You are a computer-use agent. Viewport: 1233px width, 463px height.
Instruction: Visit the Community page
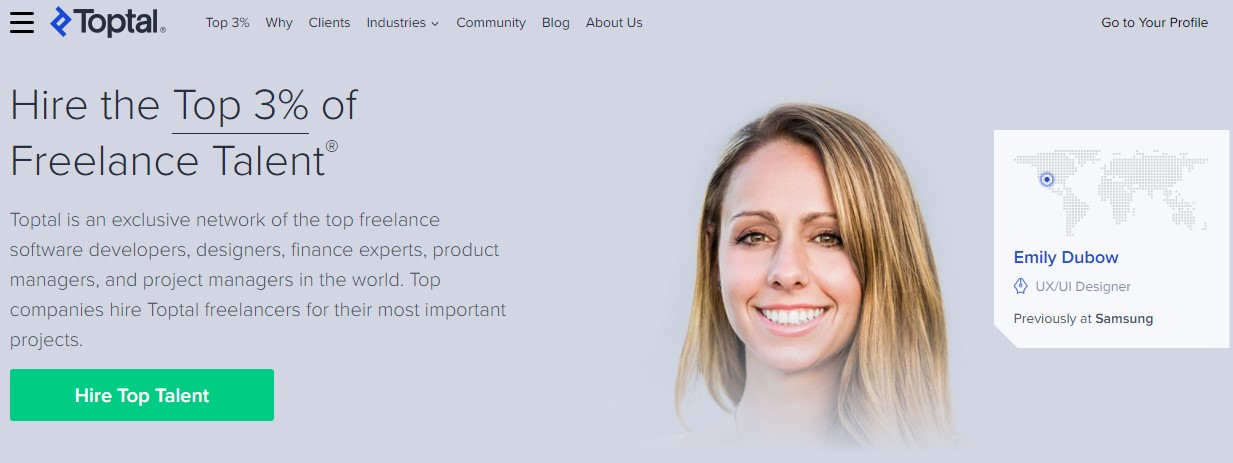point(491,22)
